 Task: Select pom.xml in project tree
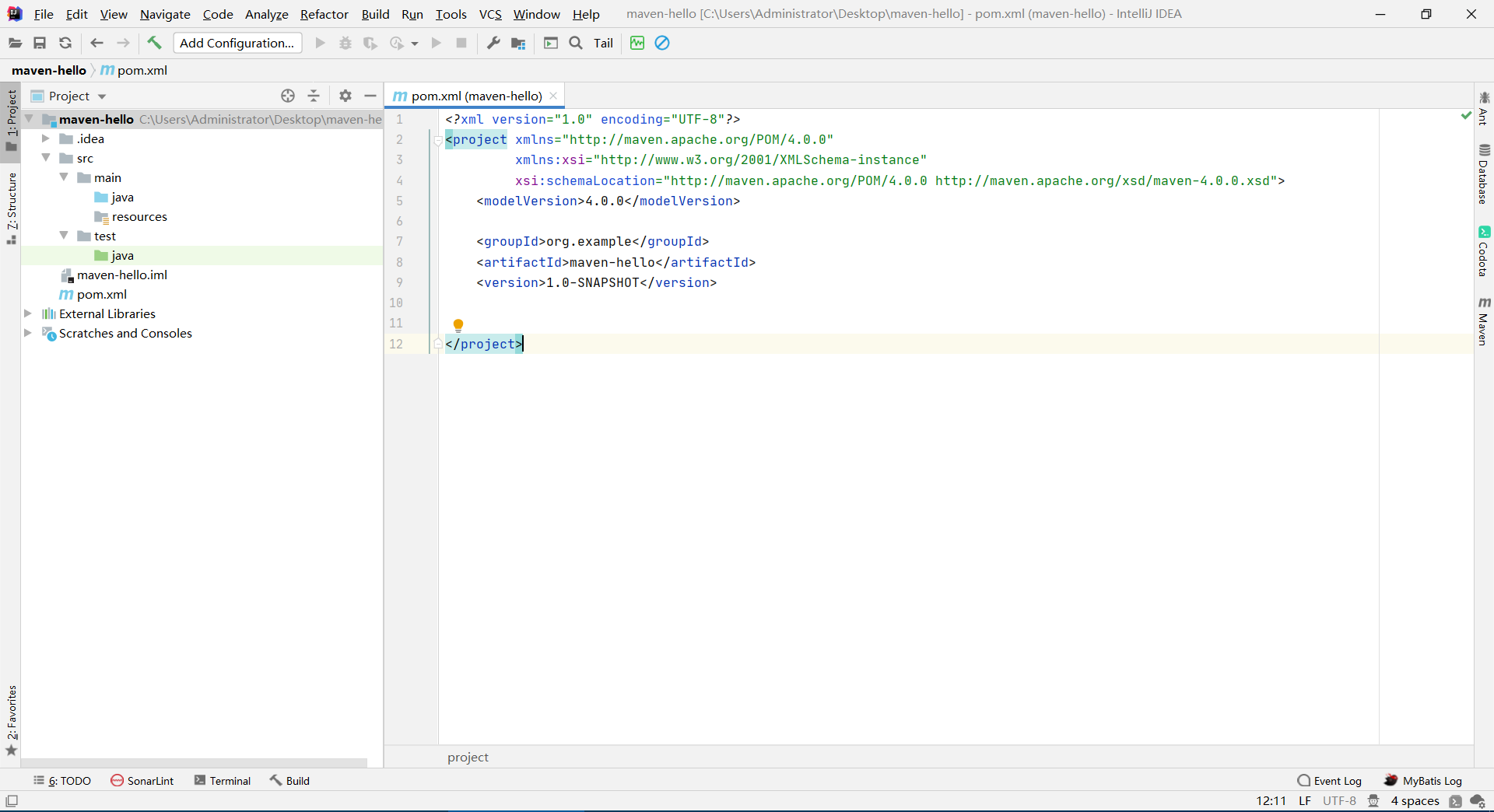[101, 294]
